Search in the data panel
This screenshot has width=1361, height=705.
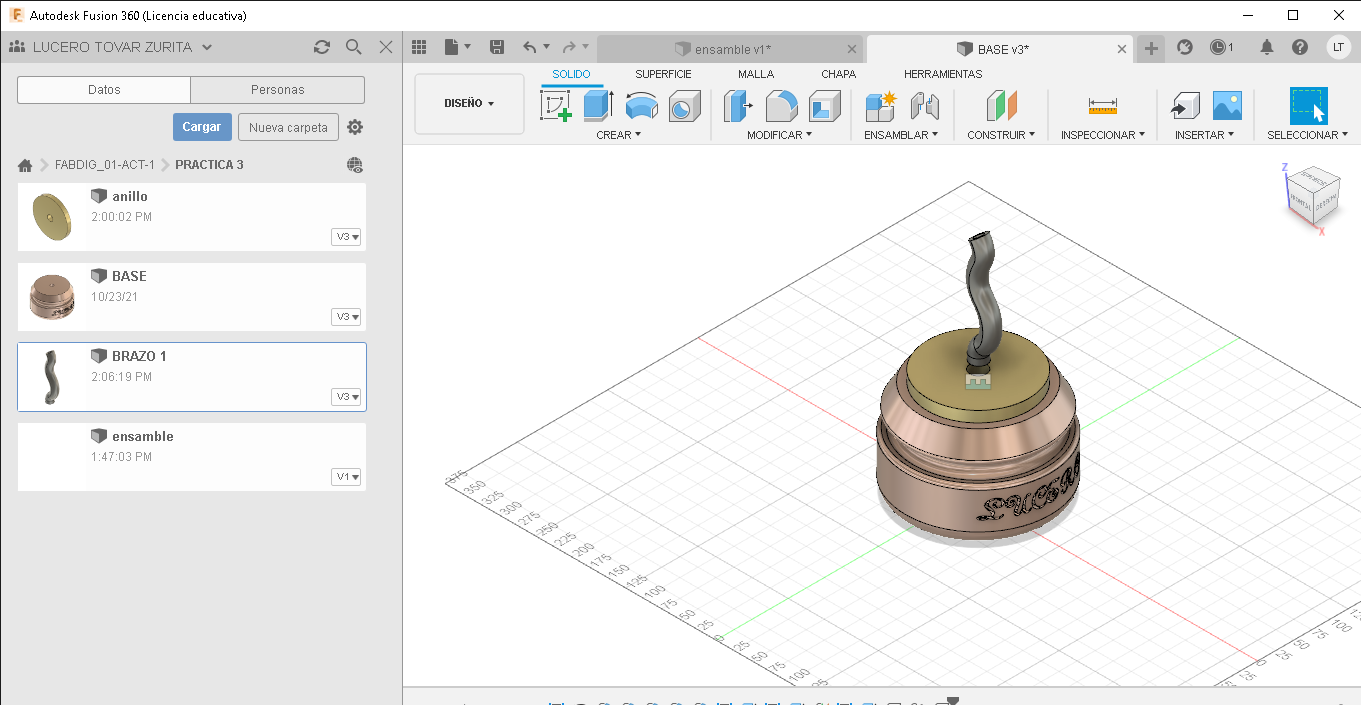coord(353,47)
